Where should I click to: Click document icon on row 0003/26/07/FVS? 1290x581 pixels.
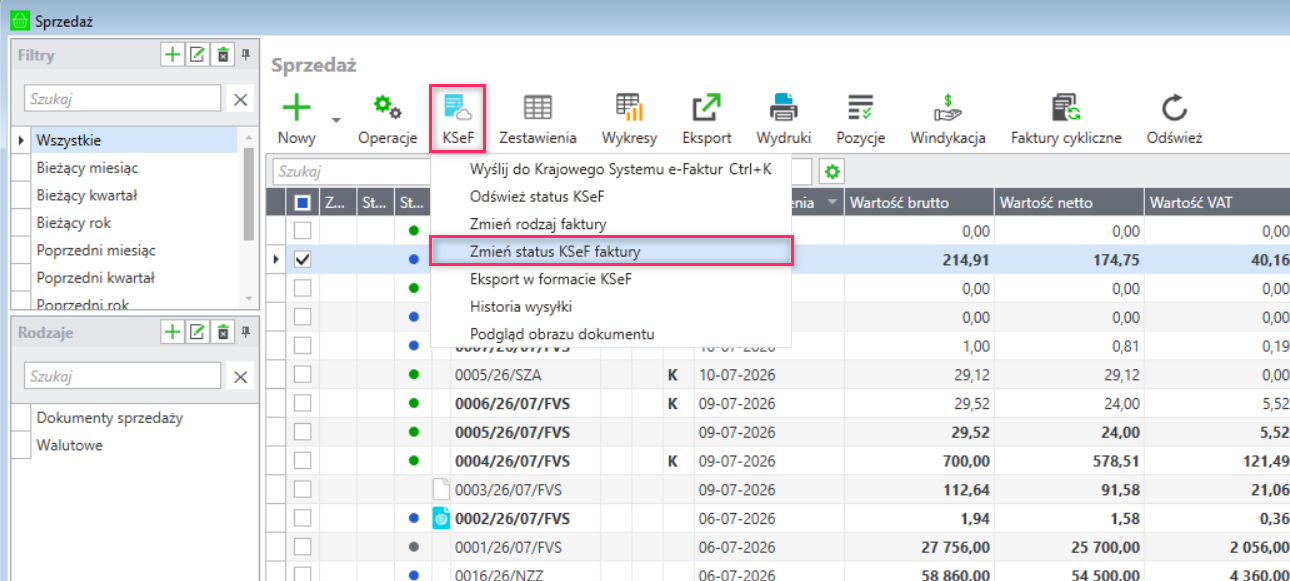[440, 490]
